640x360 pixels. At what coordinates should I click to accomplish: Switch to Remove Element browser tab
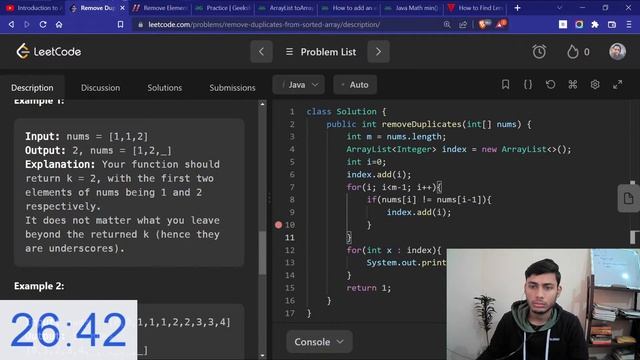coord(160,8)
